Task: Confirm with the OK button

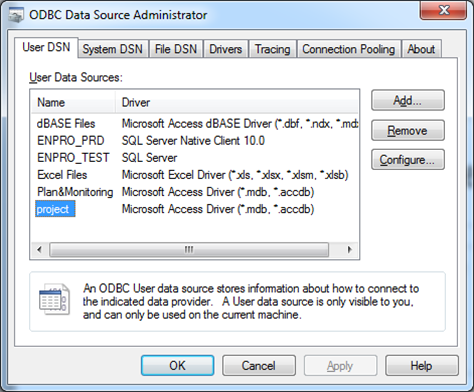Action: click(177, 366)
